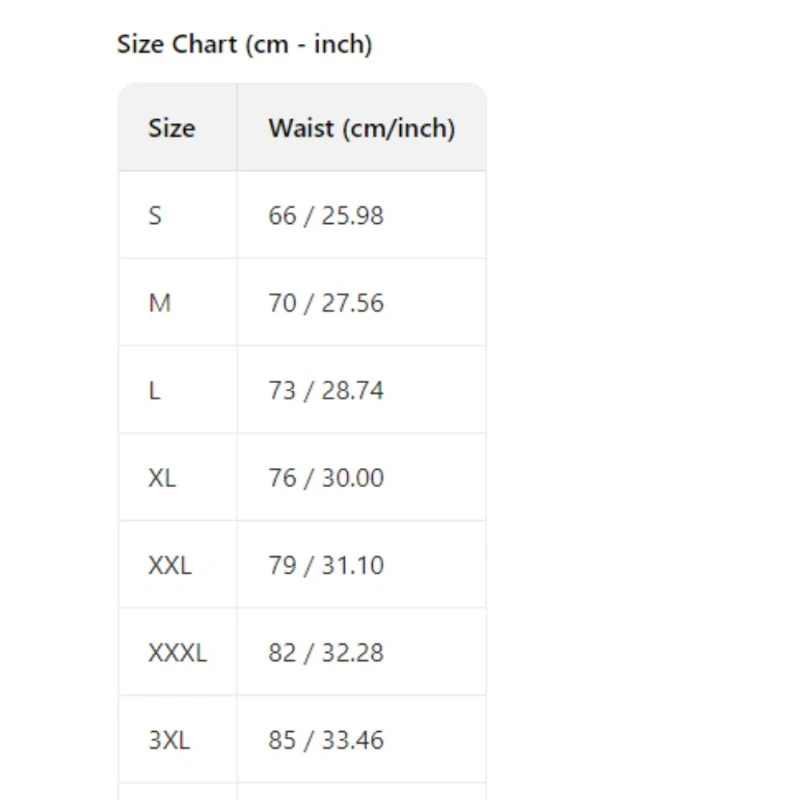Click the cut-off waist cell below 85 / 33.46
This screenshot has width=800, height=800.
click(x=361, y=791)
